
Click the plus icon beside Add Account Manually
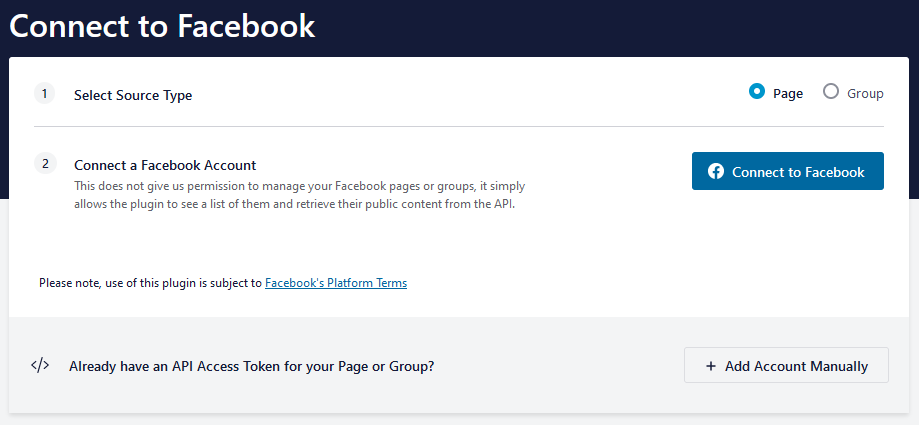(711, 366)
